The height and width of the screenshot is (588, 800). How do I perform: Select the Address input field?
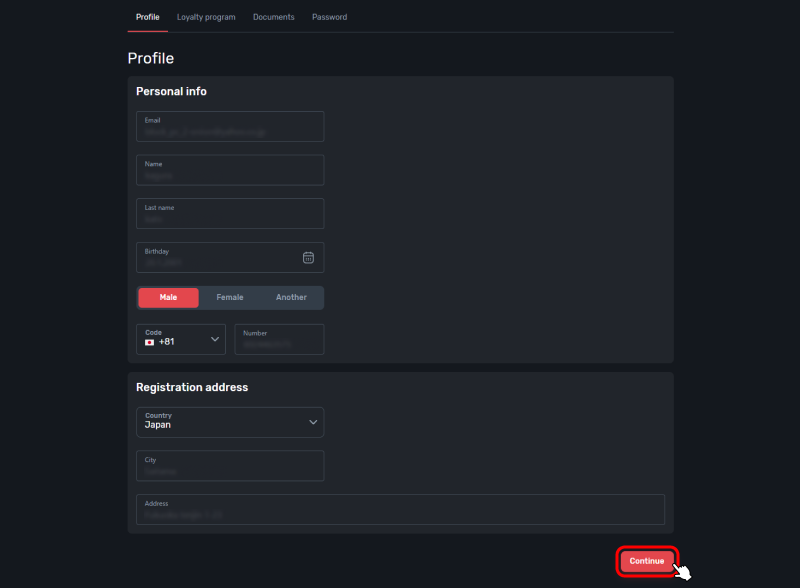[401, 509]
